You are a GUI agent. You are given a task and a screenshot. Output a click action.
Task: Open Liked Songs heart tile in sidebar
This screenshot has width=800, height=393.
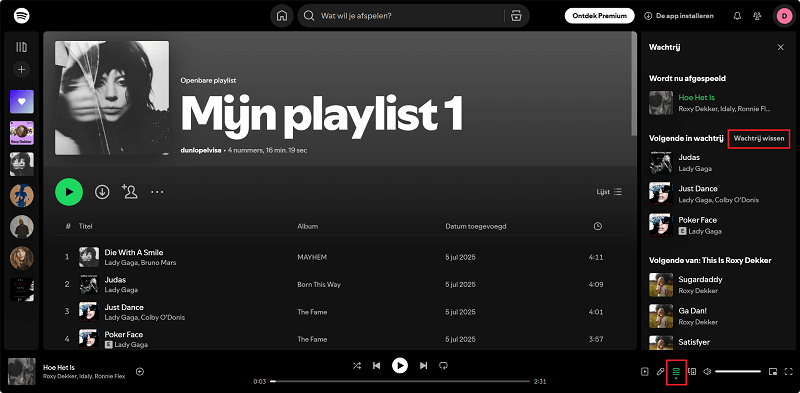tap(22, 102)
